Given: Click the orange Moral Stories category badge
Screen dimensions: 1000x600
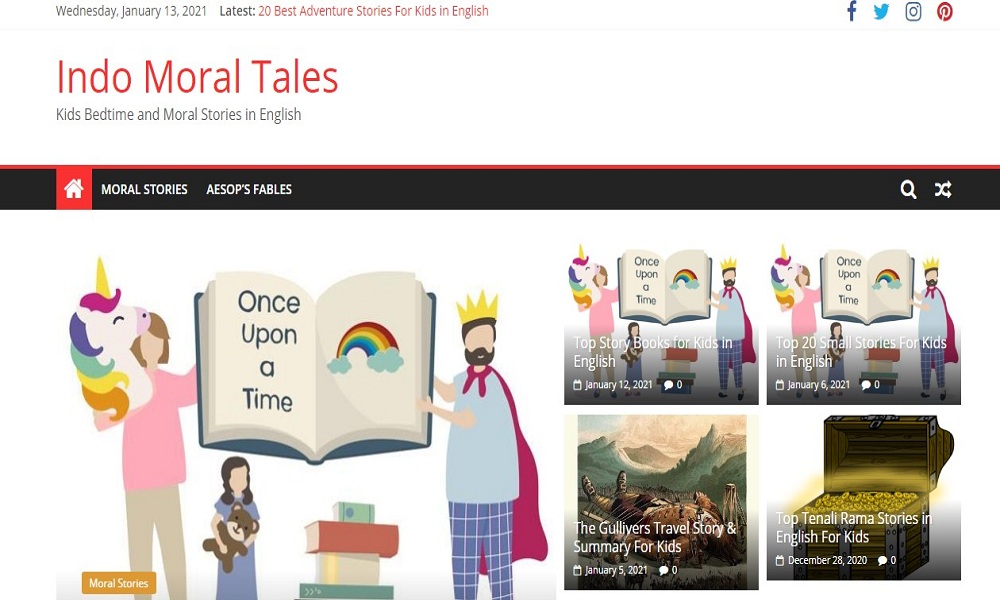Looking at the screenshot, I should pyautogui.click(x=119, y=583).
